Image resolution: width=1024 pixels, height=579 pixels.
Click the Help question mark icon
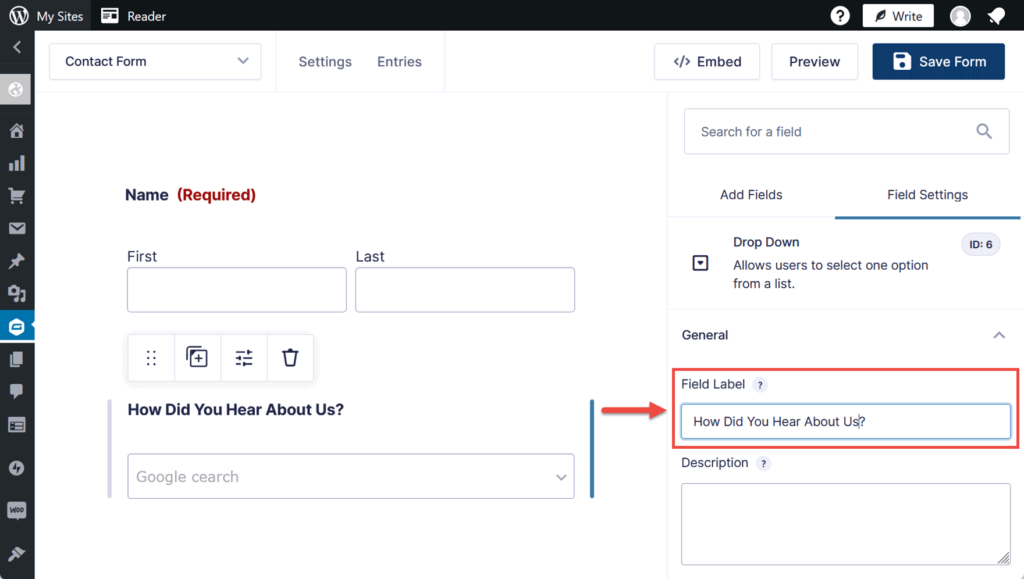pyautogui.click(x=839, y=15)
